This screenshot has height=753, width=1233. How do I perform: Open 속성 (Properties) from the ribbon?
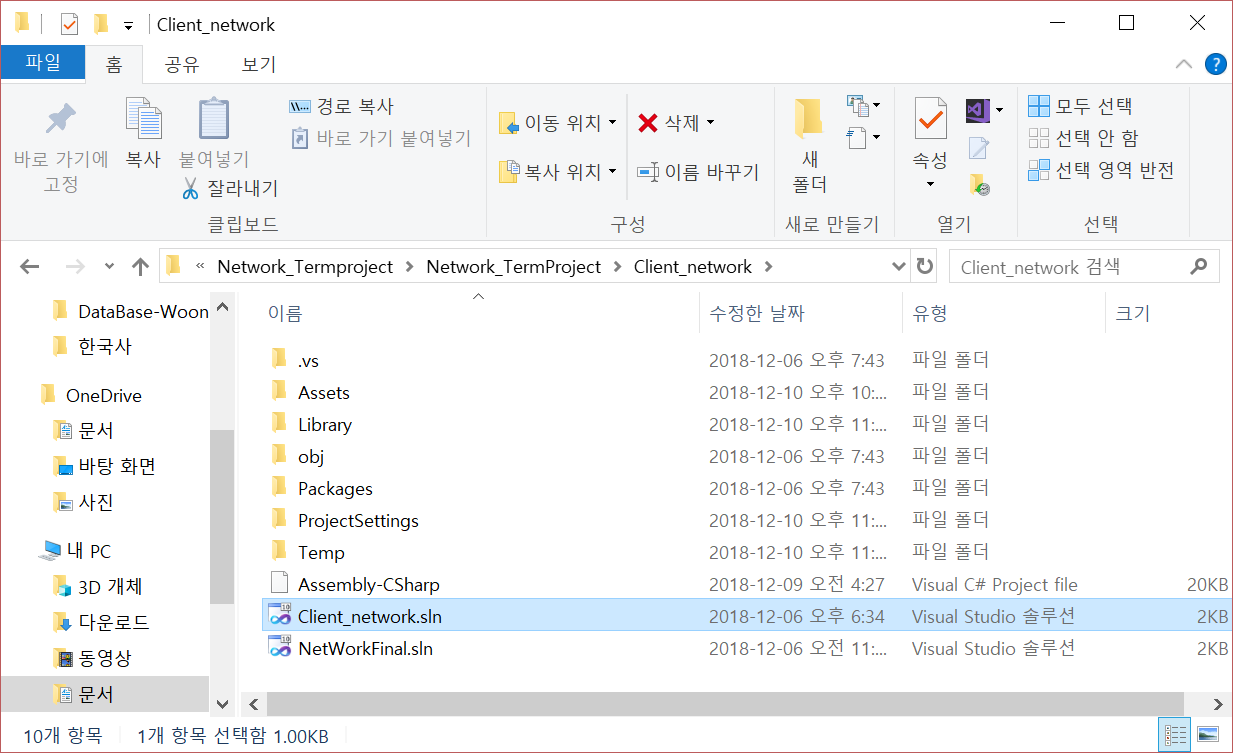[x=929, y=122]
